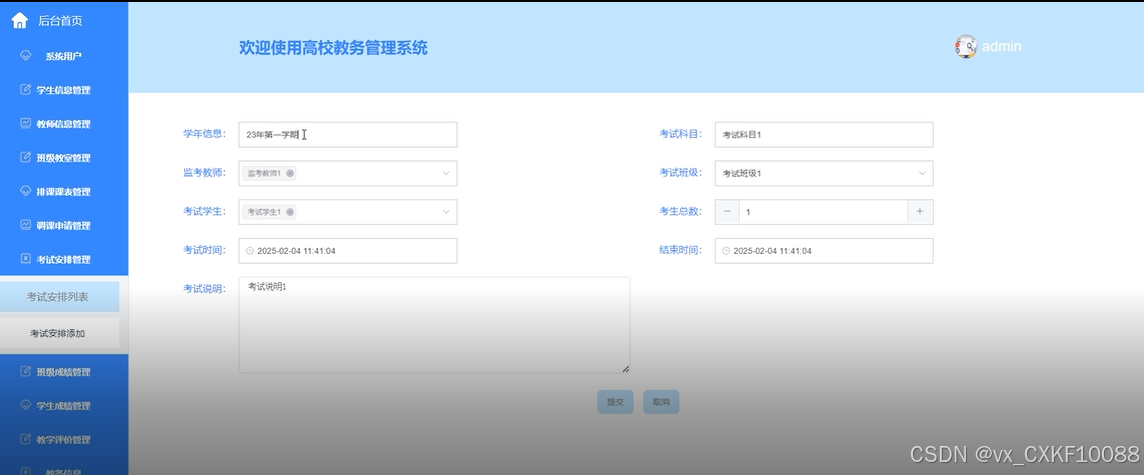Viewport: 1144px width, 475px height.
Task: Click into the 考试科目 input field
Action: (x=824, y=134)
